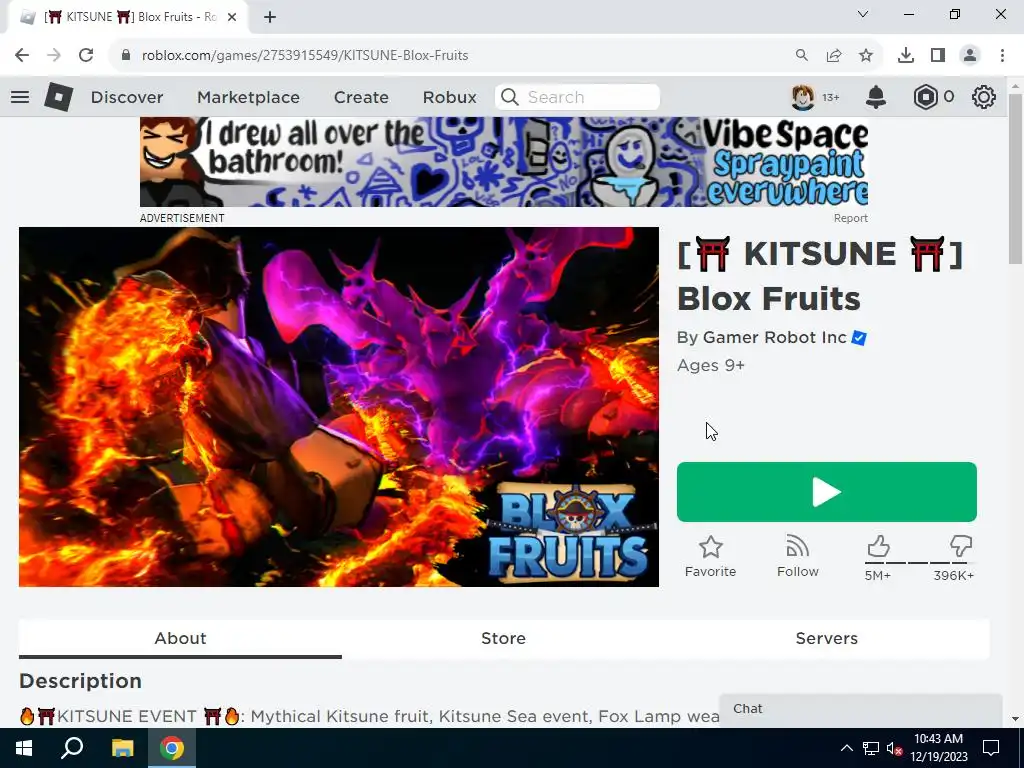Click the '5M+' likes count
1024x768 pixels.
point(878,575)
